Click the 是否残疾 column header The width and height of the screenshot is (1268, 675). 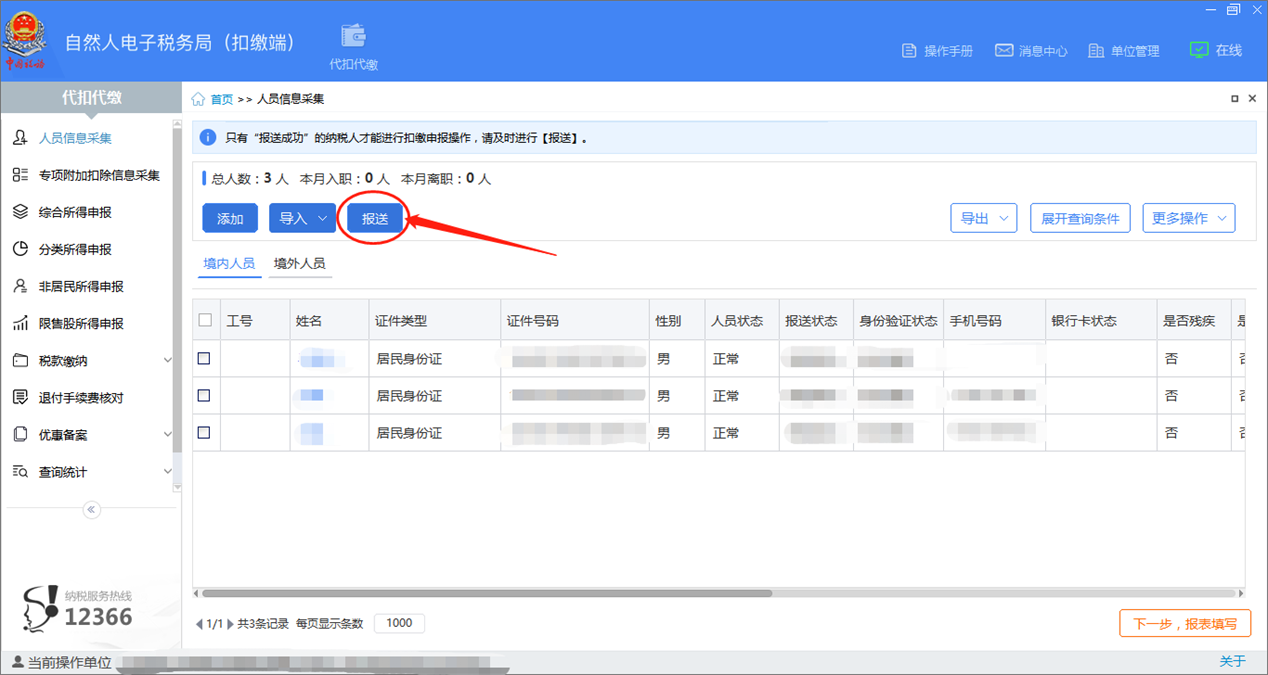point(1194,321)
